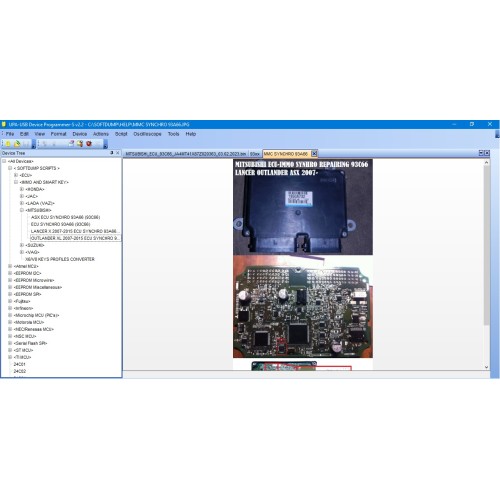The height and width of the screenshot is (500, 500).
Task: Open the Help menu
Action: 191,134
